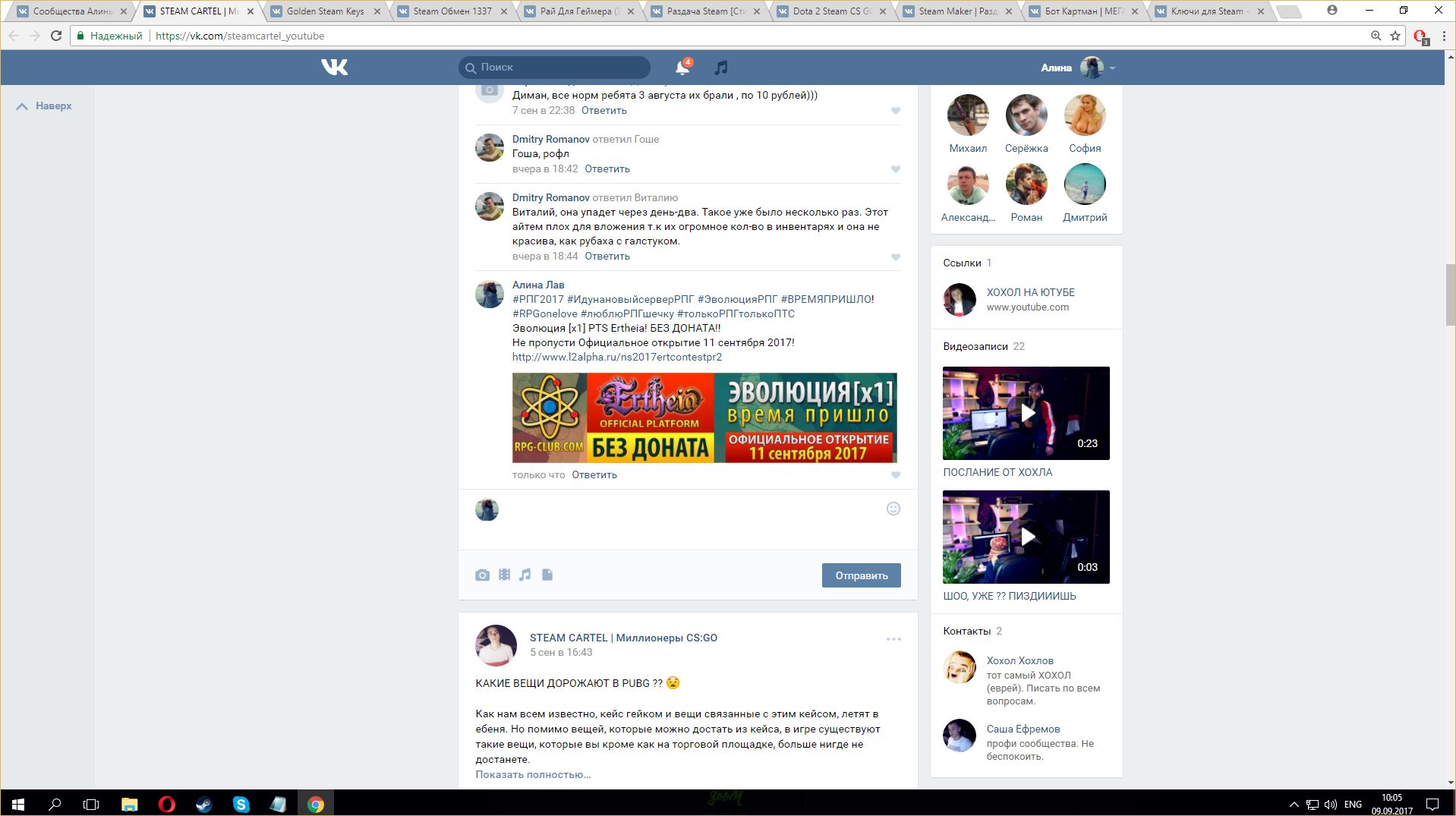1456x816 pixels.
Task: Attach a photo with camera icon
Action: (482, 575)
